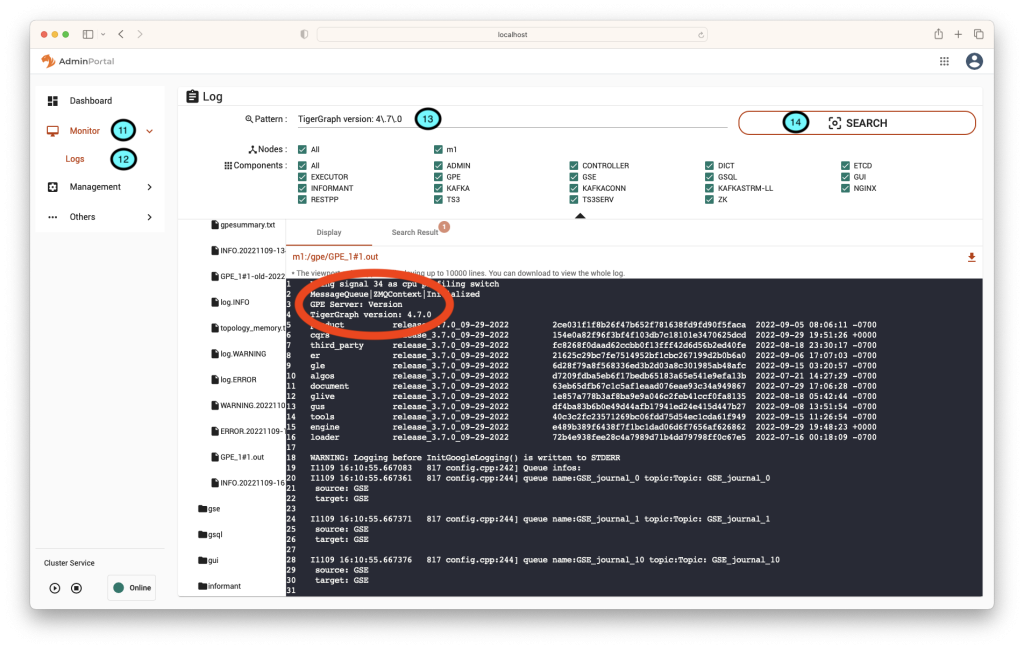Open topology_memory file in the tree
Screen dimensions: 1024x649
248,328
